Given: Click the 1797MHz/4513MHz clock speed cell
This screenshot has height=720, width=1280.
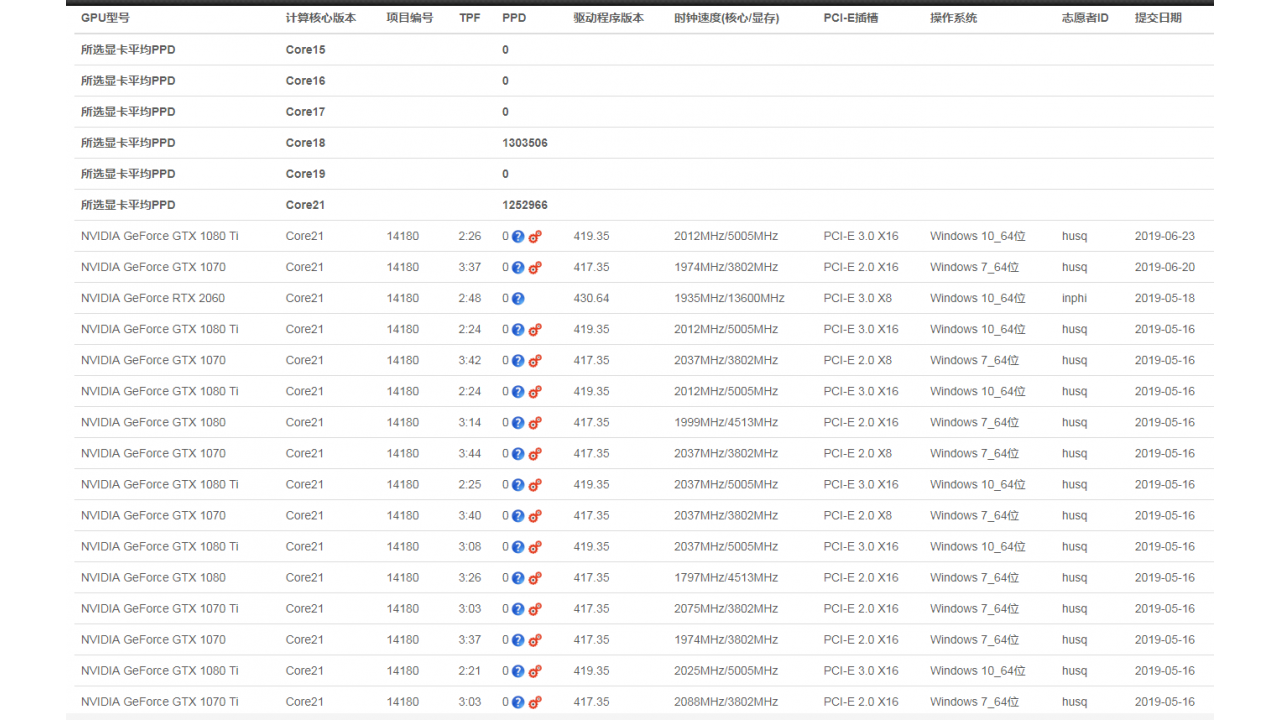Looking at the screenshot, I should click(726, 577).
